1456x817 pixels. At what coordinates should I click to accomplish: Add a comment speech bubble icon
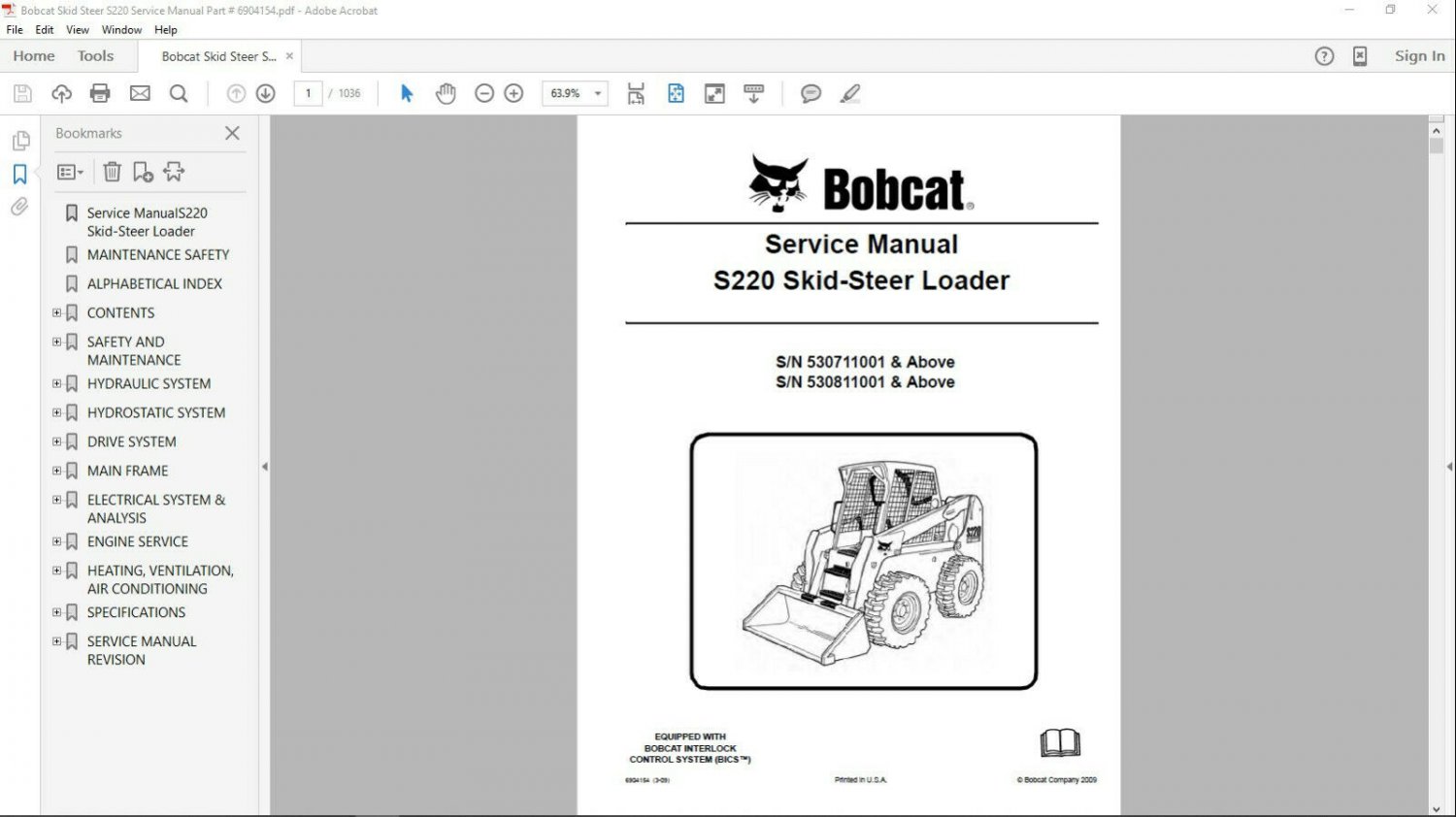pyautogui.click(x=811, y=94)
